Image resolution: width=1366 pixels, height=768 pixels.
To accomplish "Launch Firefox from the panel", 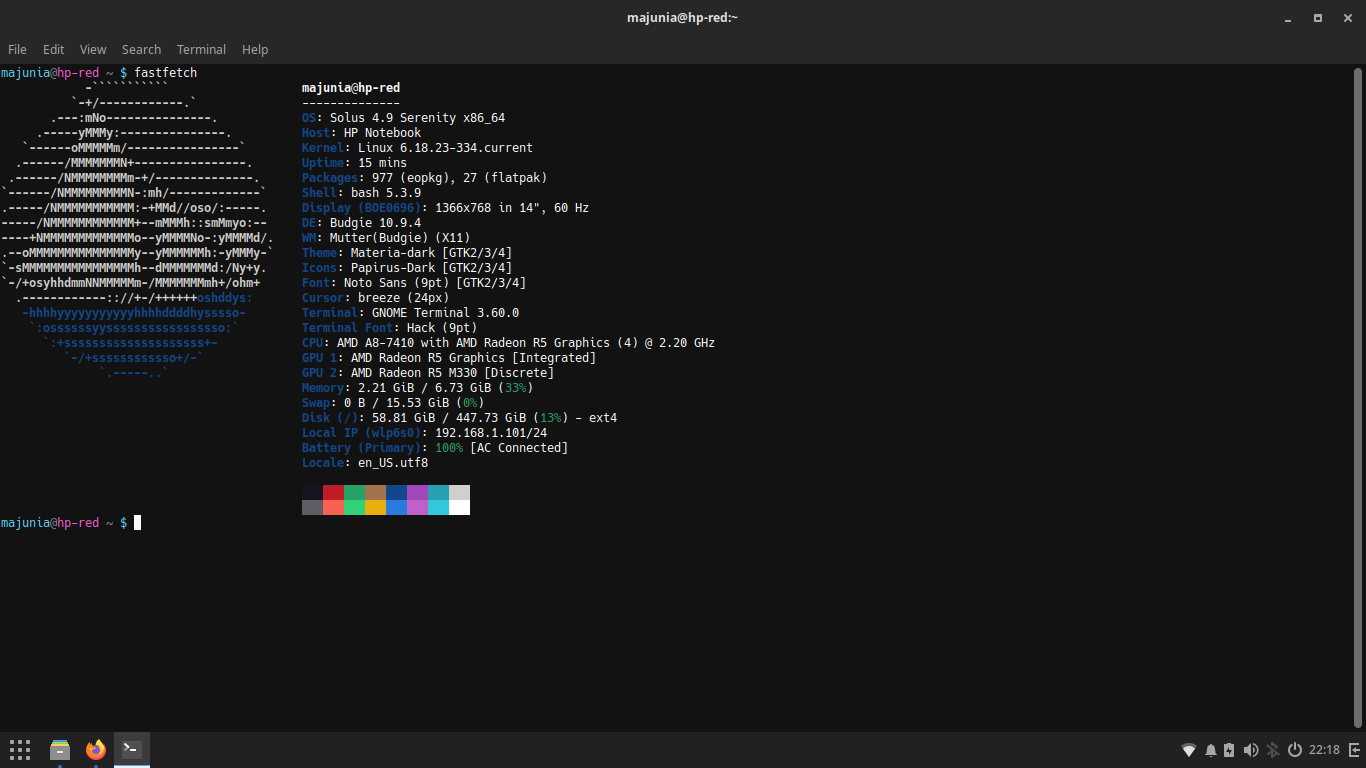I will pyautogui.click(x=95, y=749).
